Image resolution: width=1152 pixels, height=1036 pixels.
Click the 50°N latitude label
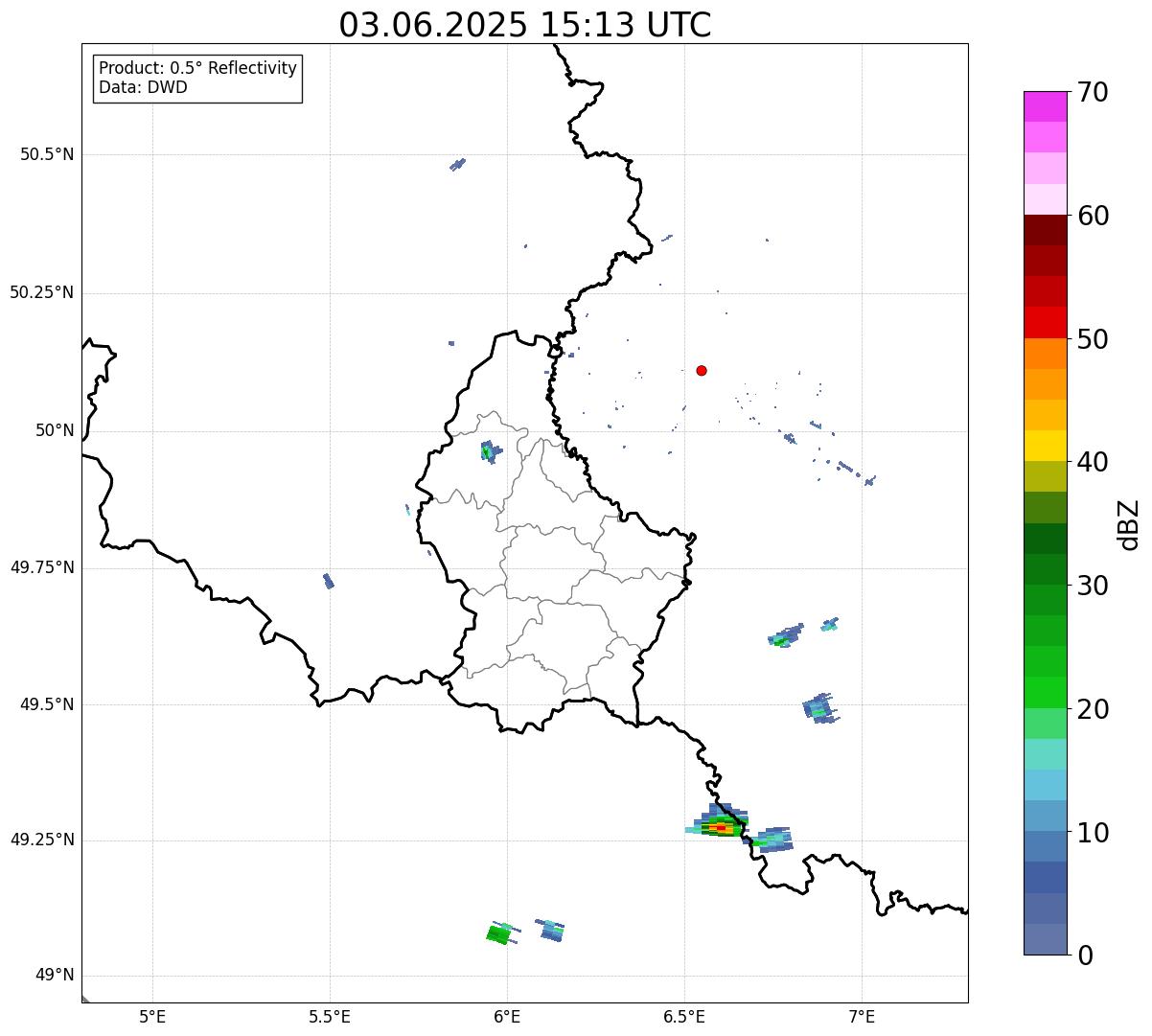point(55,430)
